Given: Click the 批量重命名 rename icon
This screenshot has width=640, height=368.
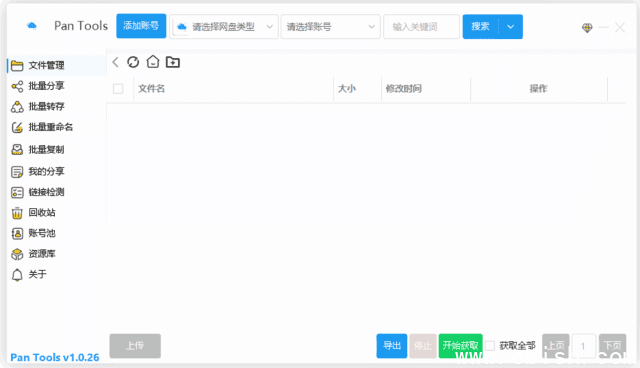Looking at the screenshot, I should coord(17,127).
